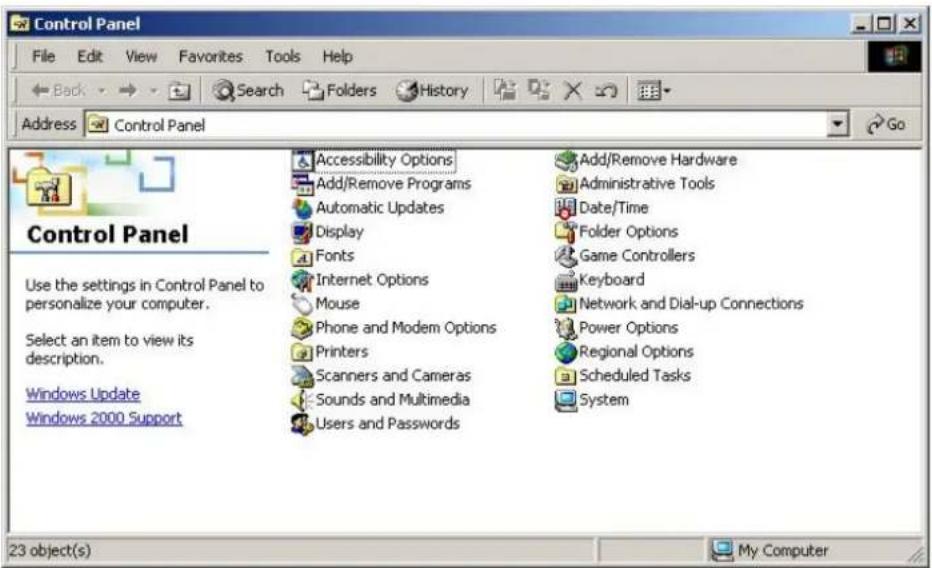Minimize the Control Panel window
This screenshot has height=568, width=932.
coord(863,24)
